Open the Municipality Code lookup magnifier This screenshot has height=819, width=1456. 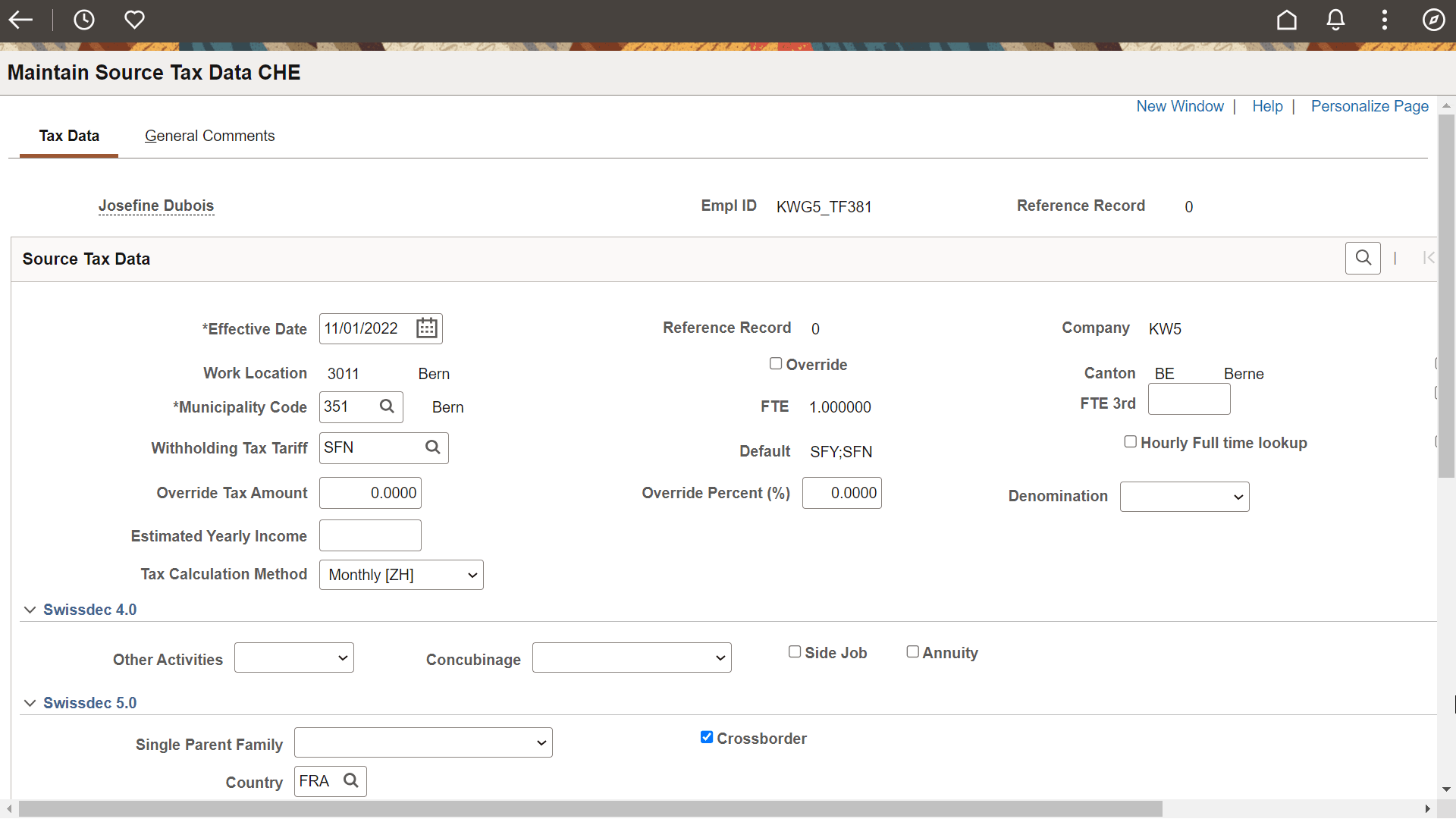[x=386, y=406]
